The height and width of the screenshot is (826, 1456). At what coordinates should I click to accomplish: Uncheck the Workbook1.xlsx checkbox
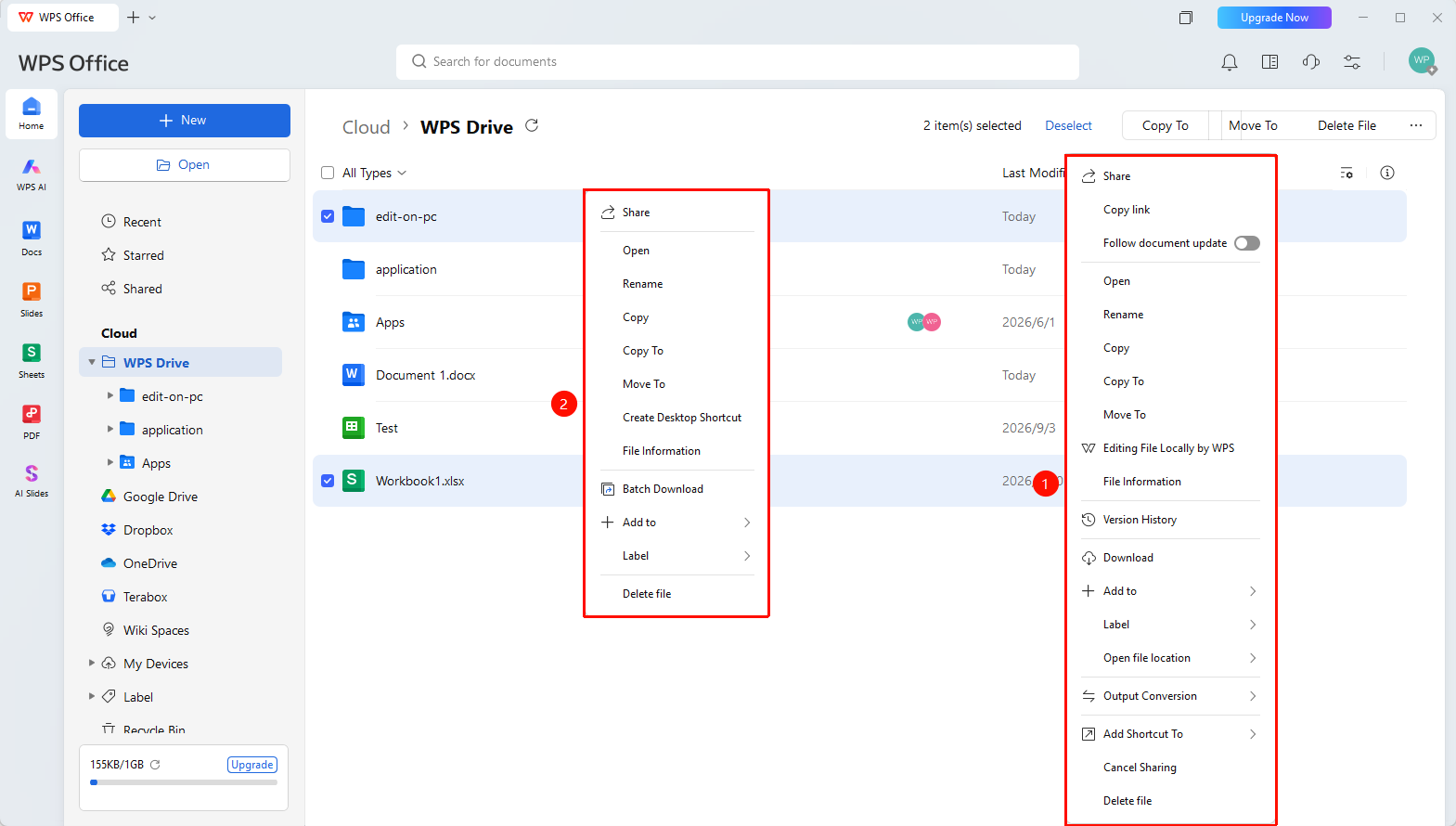pos(328,481)
